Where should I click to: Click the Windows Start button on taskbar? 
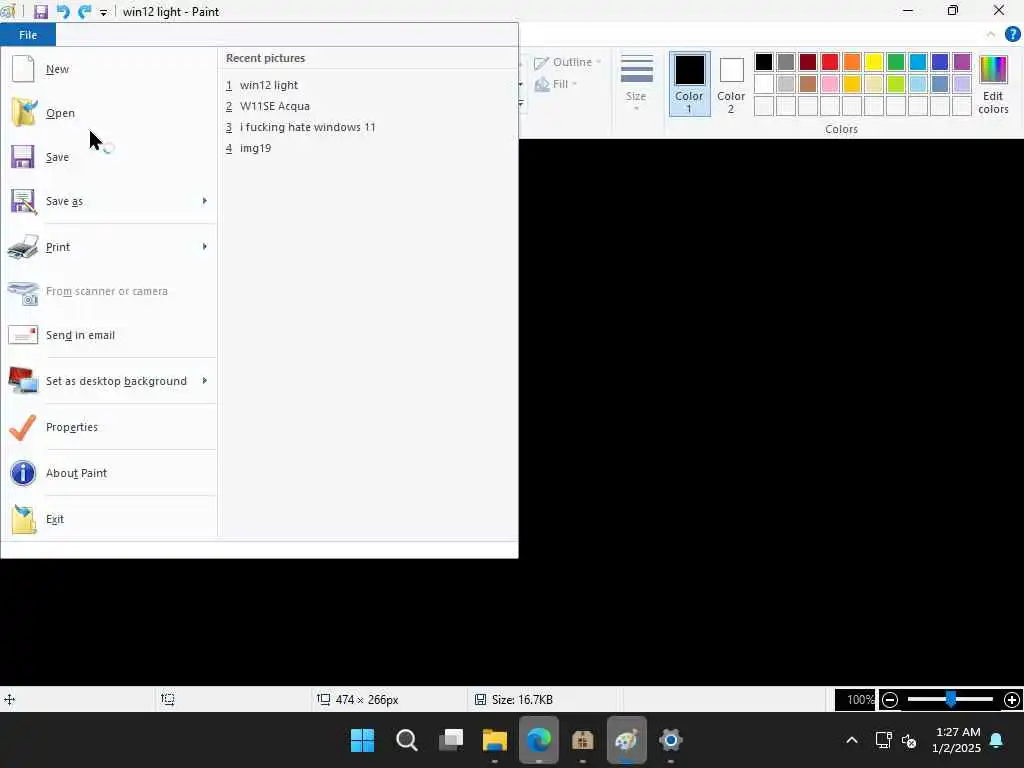click(x=362, y=740)
